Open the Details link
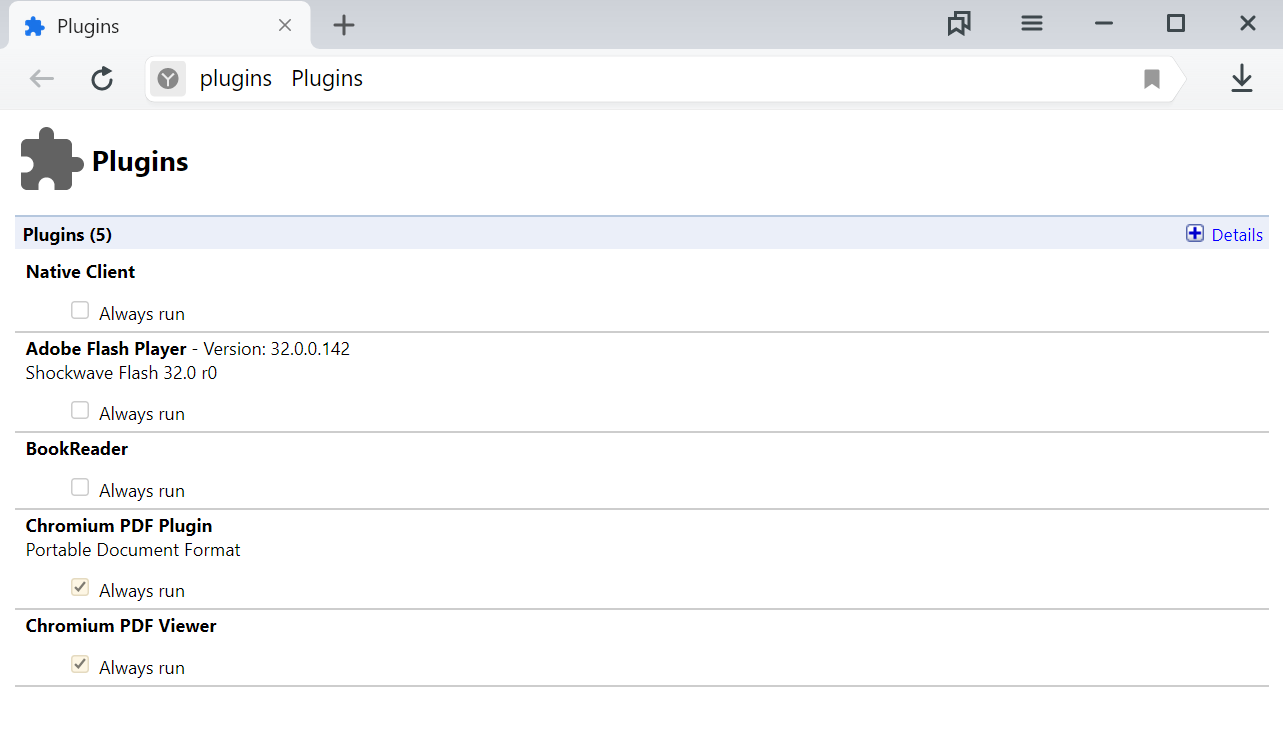Screen dimensions: 1283x748 pyautogui.click(x=1237, y=235)
